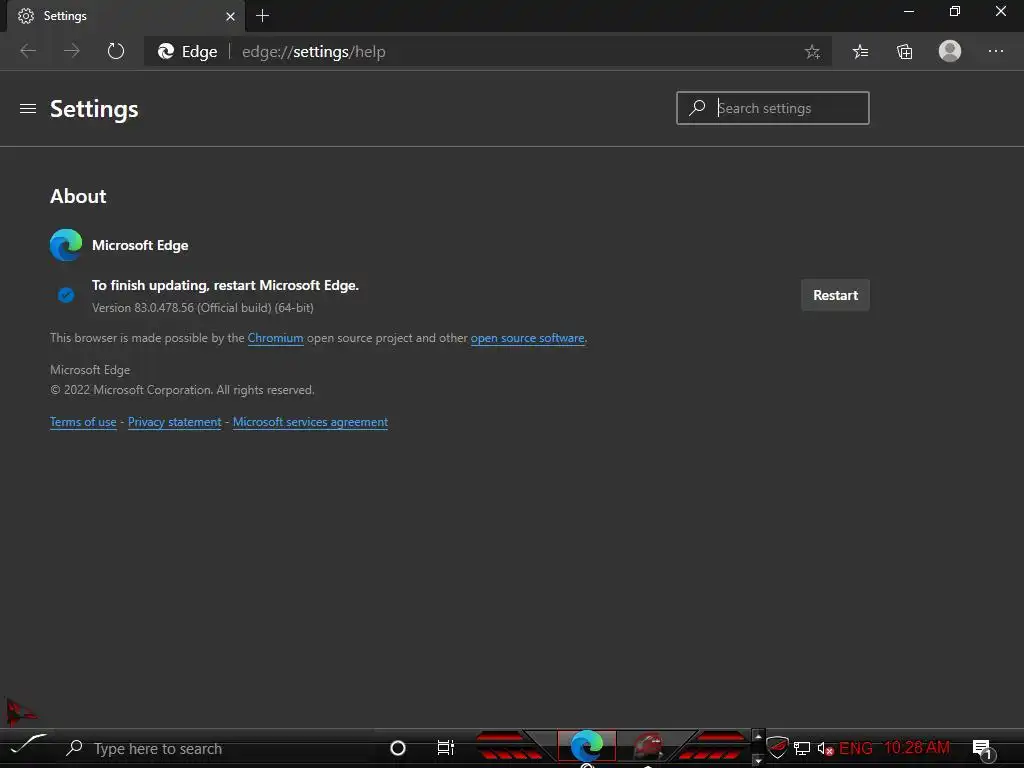Screen dimensions: 1024x768
Task: Open Settings and more ellipsis menu
Action: click(x=996, y=51)
